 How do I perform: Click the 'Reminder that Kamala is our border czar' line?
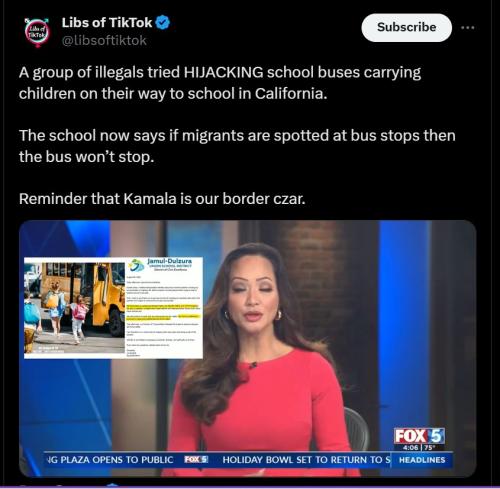162,199
